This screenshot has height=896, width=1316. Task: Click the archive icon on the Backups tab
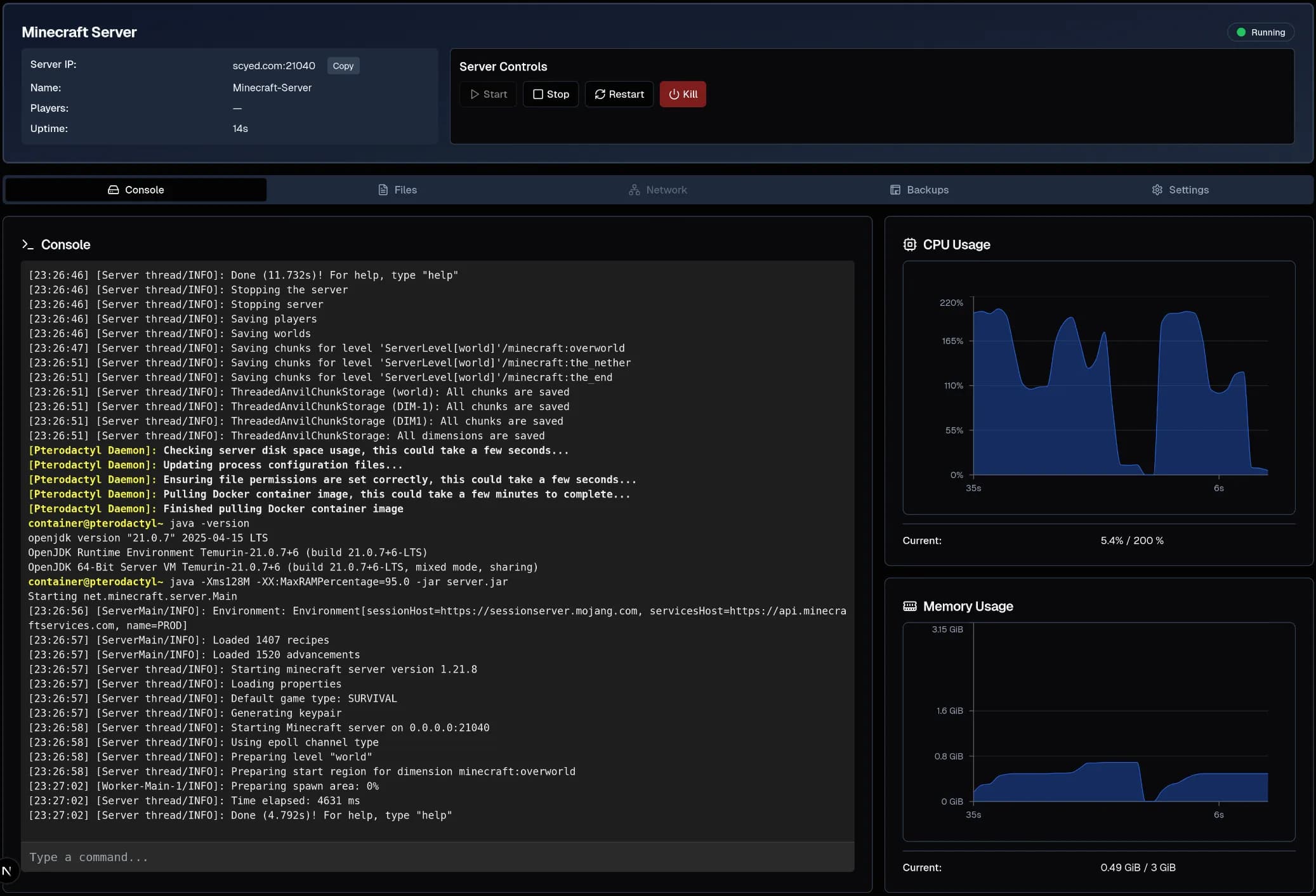point(895,189)
